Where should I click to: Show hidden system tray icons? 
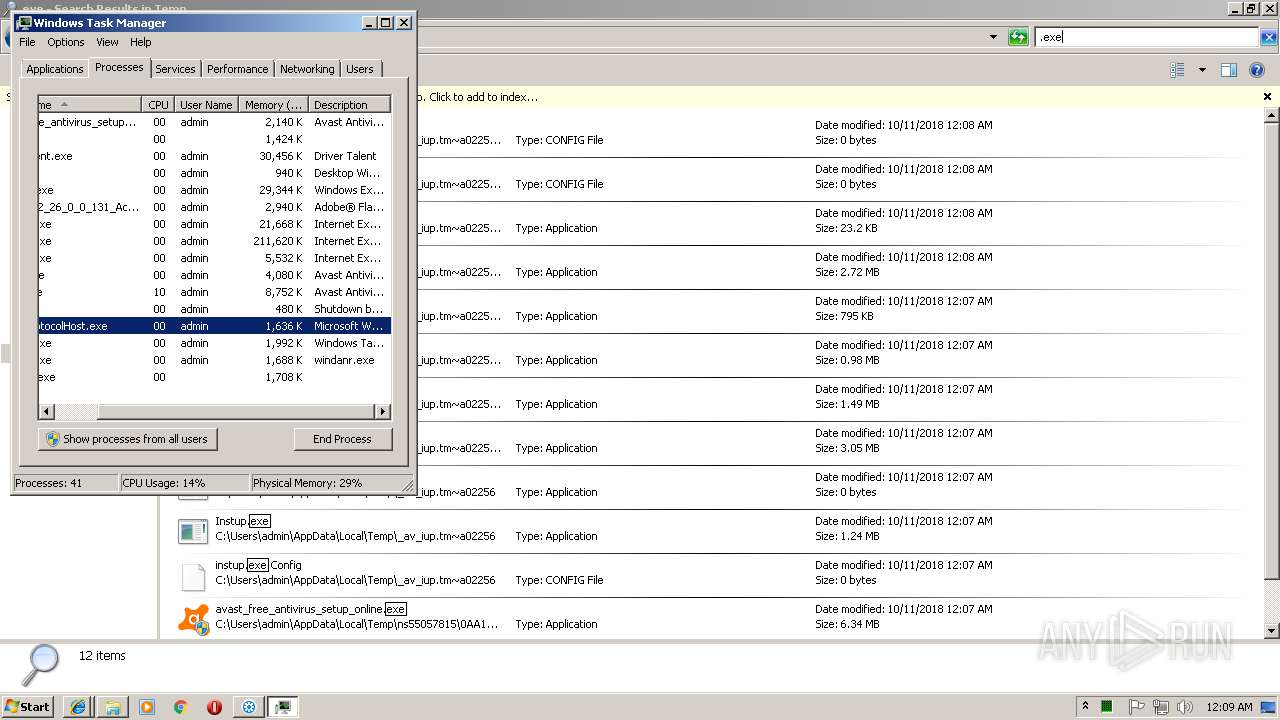tap(1085, 706)
